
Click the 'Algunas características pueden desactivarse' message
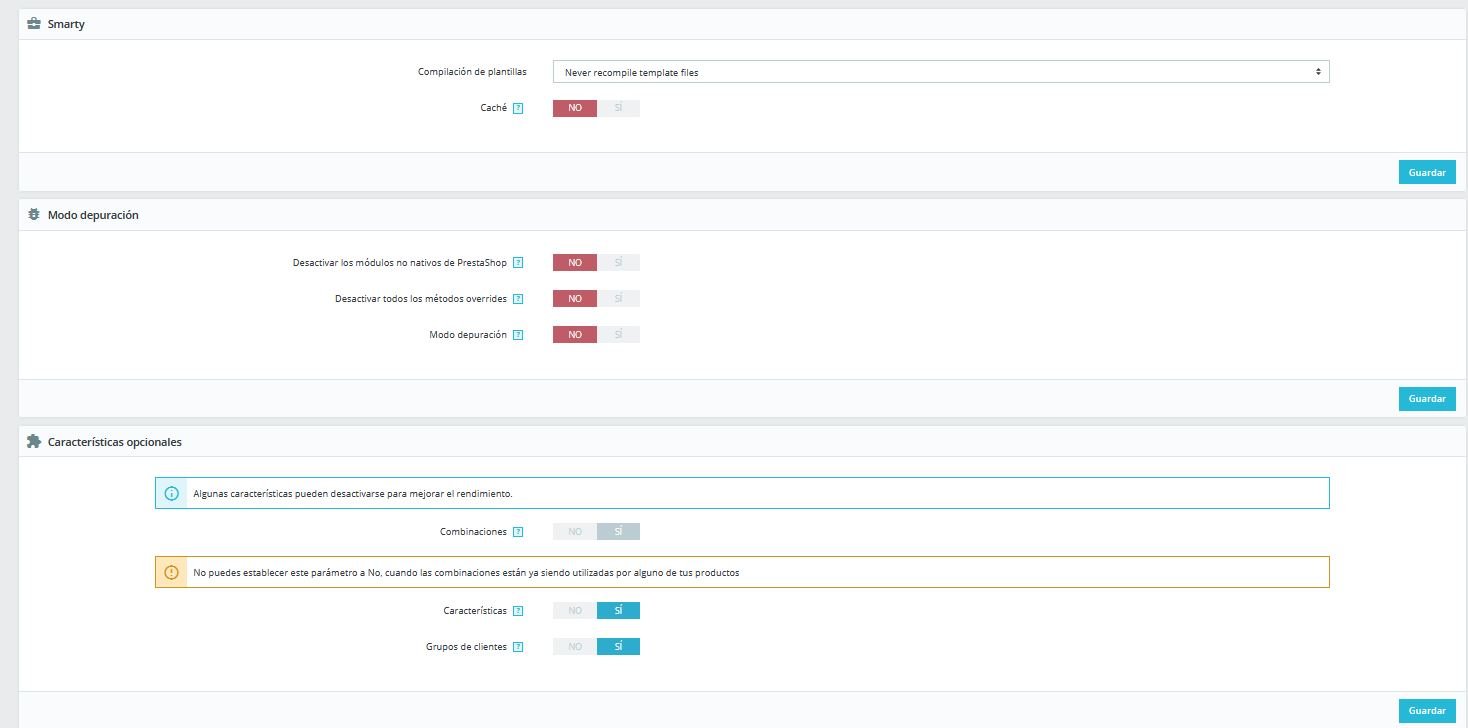click(352, 494)
